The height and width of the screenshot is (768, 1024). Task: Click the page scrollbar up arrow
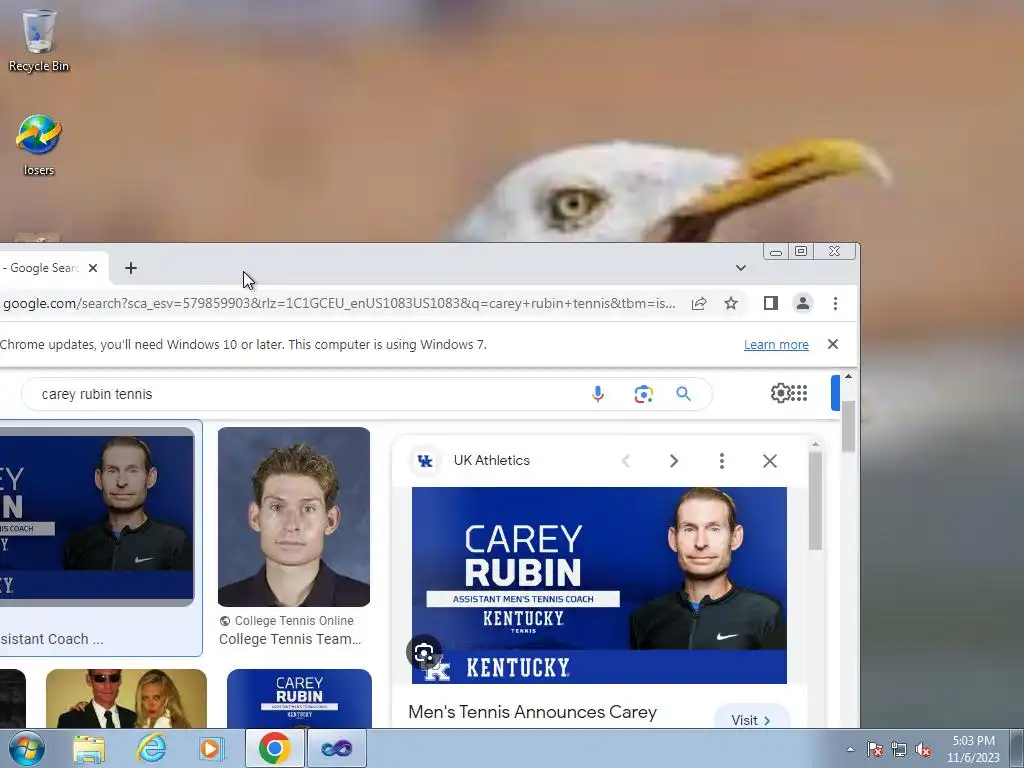(848, 377)
